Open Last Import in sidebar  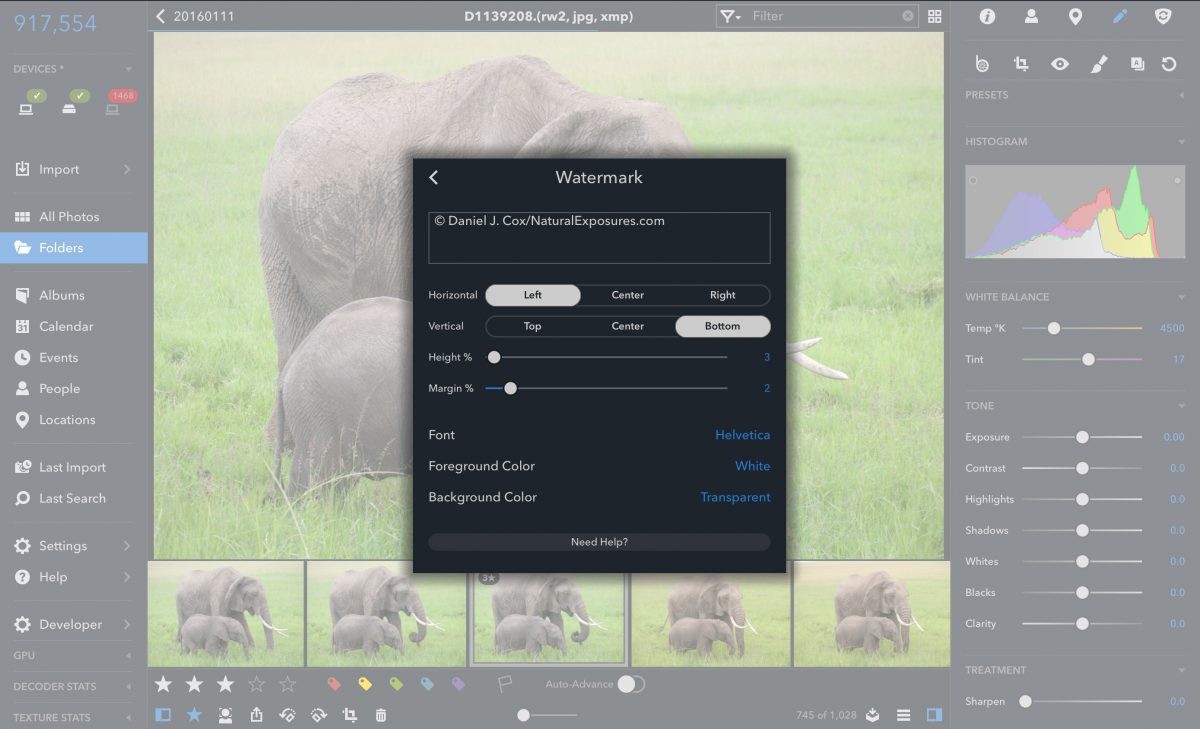tap(74, 467)
